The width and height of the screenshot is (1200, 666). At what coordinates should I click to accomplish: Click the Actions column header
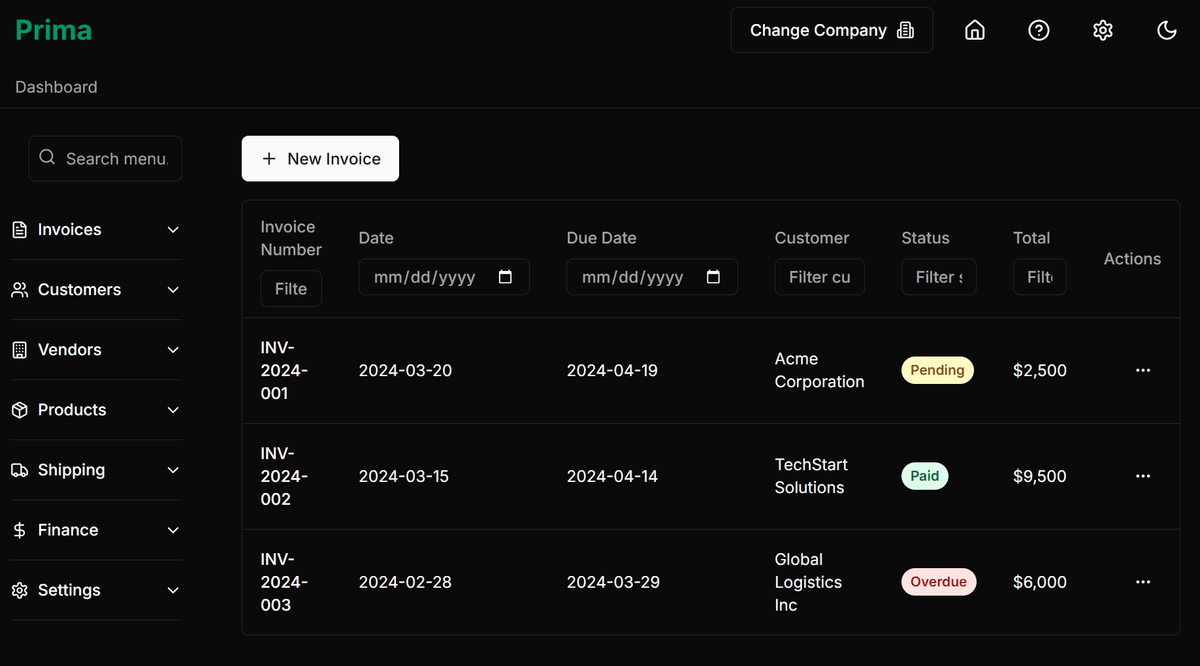pos(1132,259)
